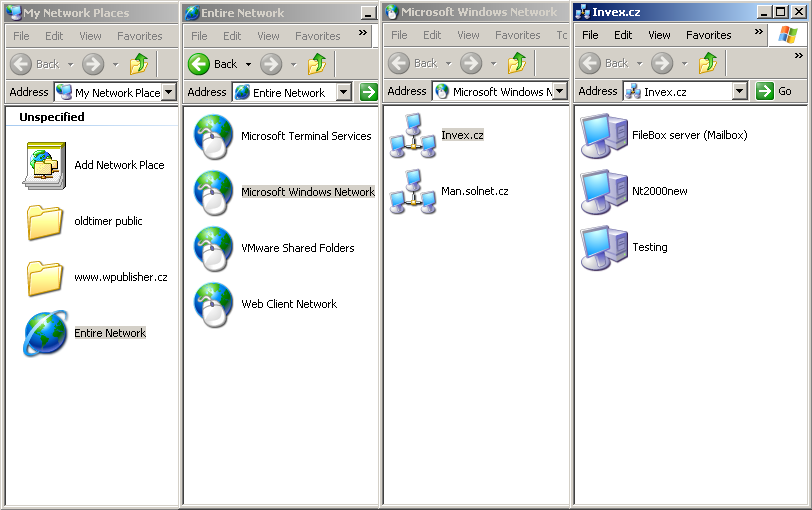Open Back history dropdown in Invex.cz window
Screen dimensions: 812x510
[x=640, y=64]
